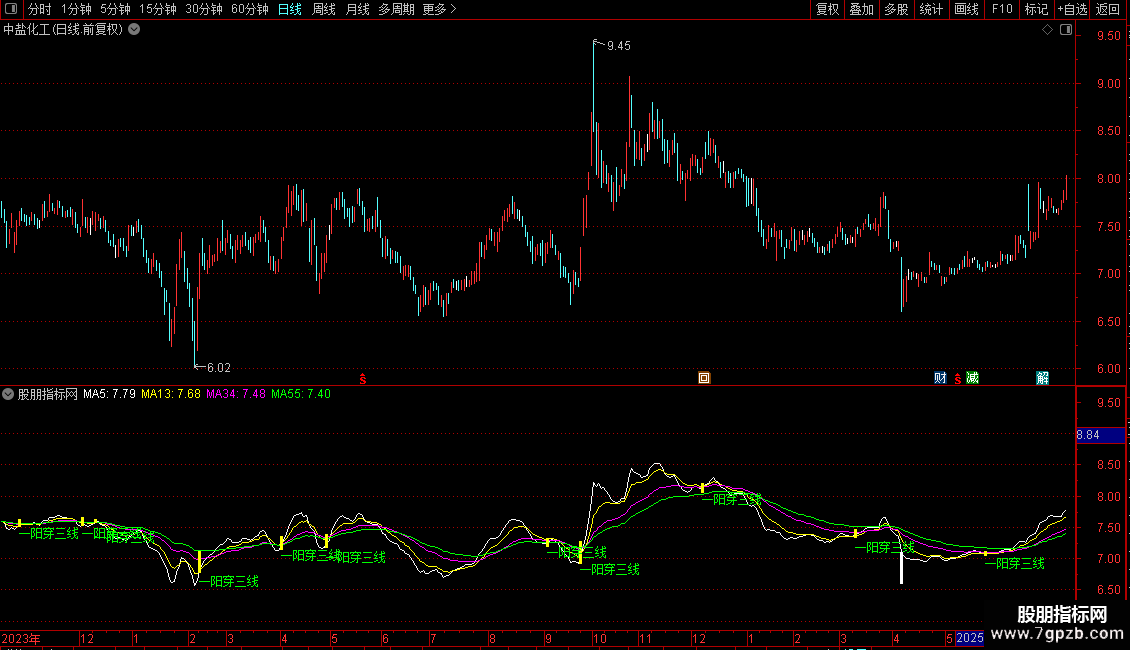Click the 返回 back button
This screenshot has width=1130, height=650.
tap(1108, 9)
